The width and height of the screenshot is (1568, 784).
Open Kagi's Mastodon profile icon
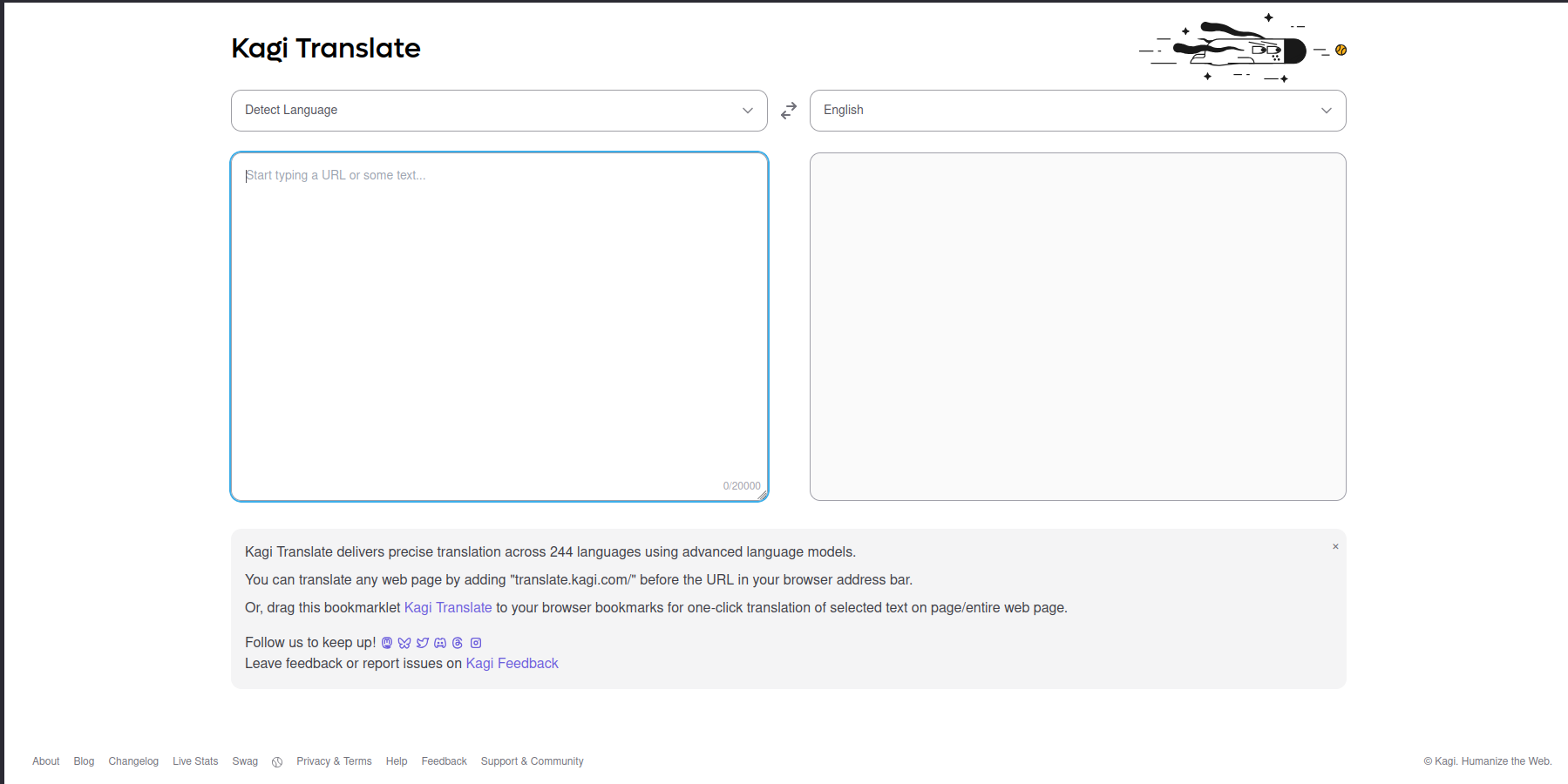387,643
